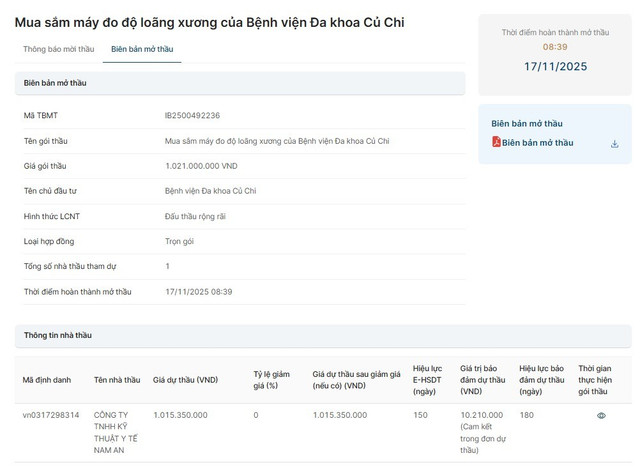Click contractor ID vn0317298314
The height and width of the screenshot is (467, 640).
coord(51,415)
